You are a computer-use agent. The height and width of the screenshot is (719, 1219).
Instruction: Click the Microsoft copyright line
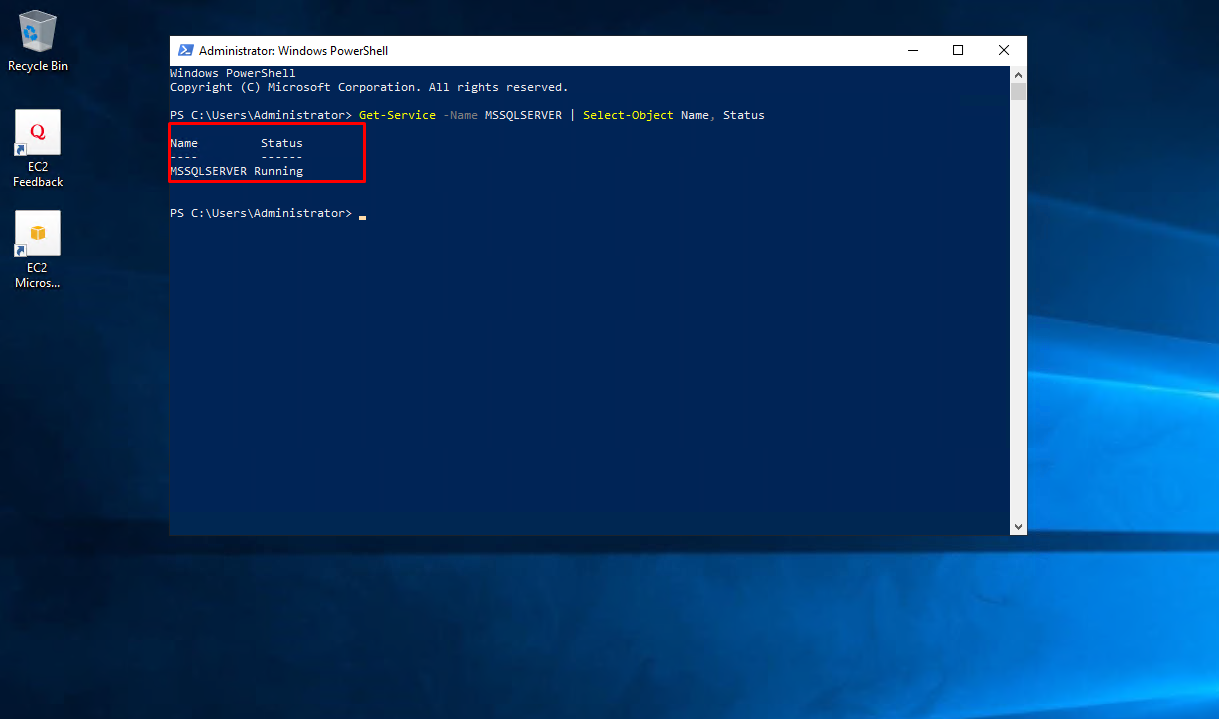point(368,88)
